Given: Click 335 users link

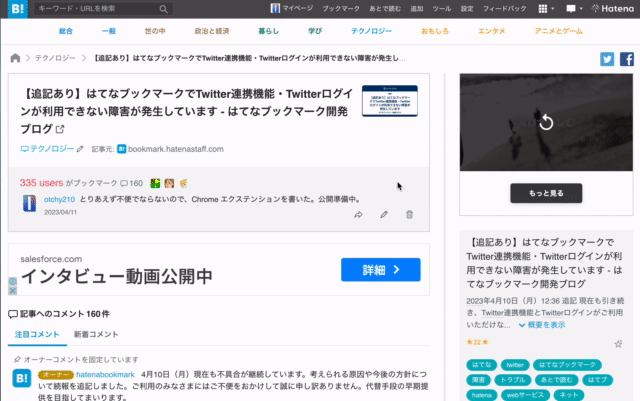Looking at the screenshot, I should coord(41,183).
